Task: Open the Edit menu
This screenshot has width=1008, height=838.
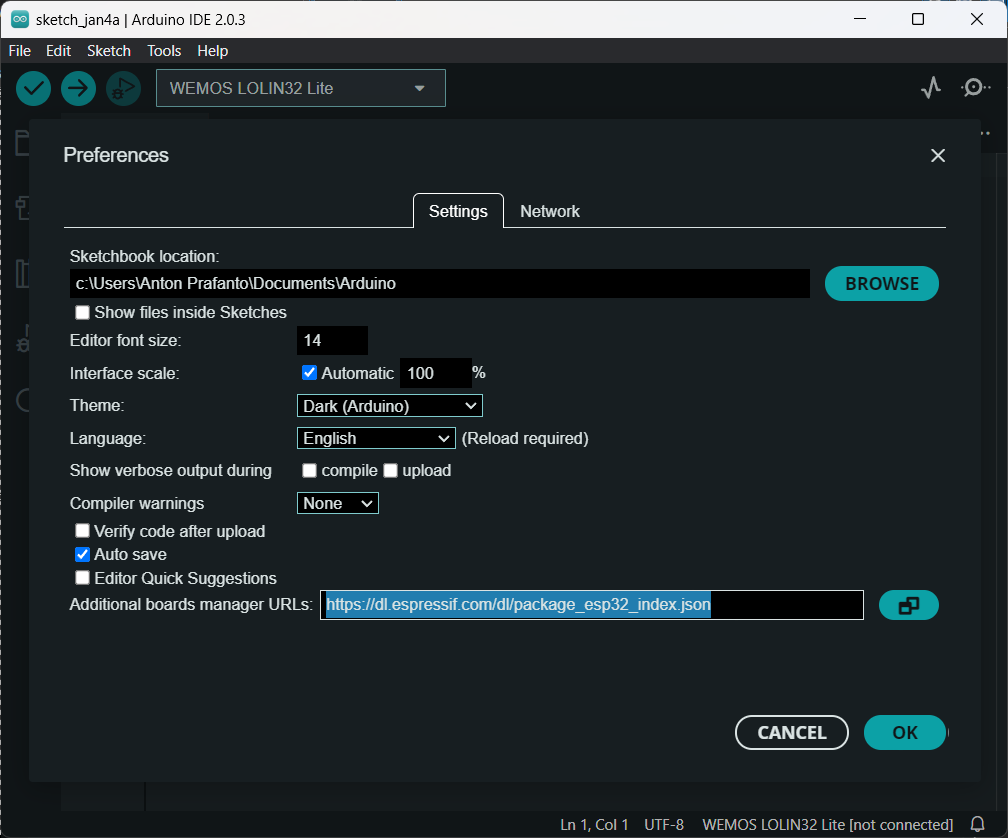Action: [x=58, y=51]
